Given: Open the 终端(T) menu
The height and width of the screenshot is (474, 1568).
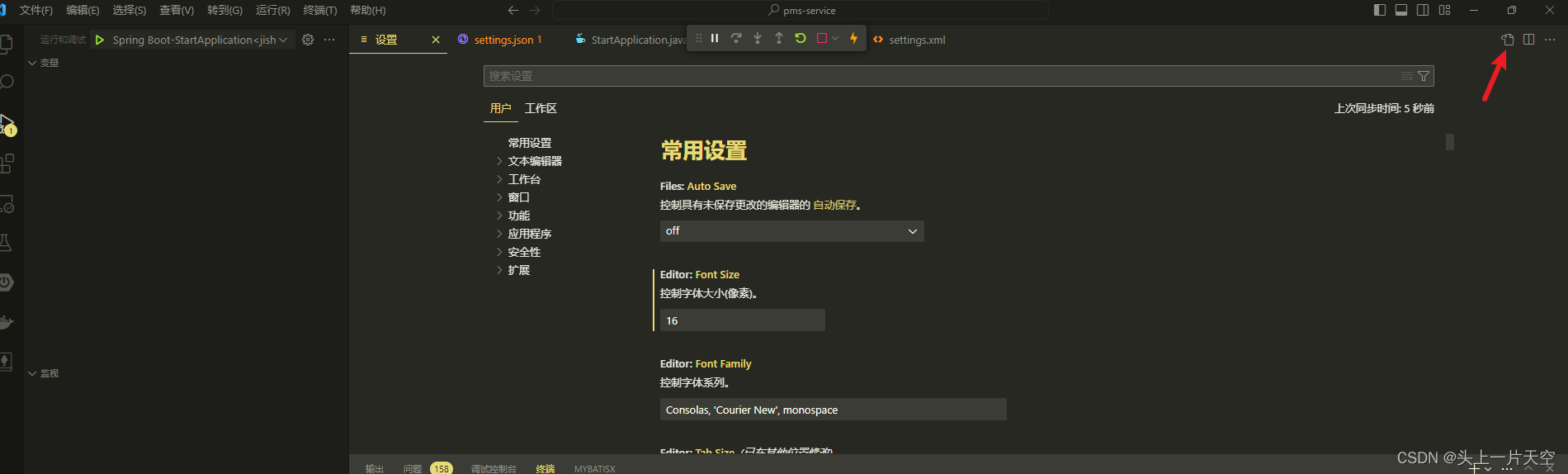Looking at the screenshot, I should click(x=320, y=10).
